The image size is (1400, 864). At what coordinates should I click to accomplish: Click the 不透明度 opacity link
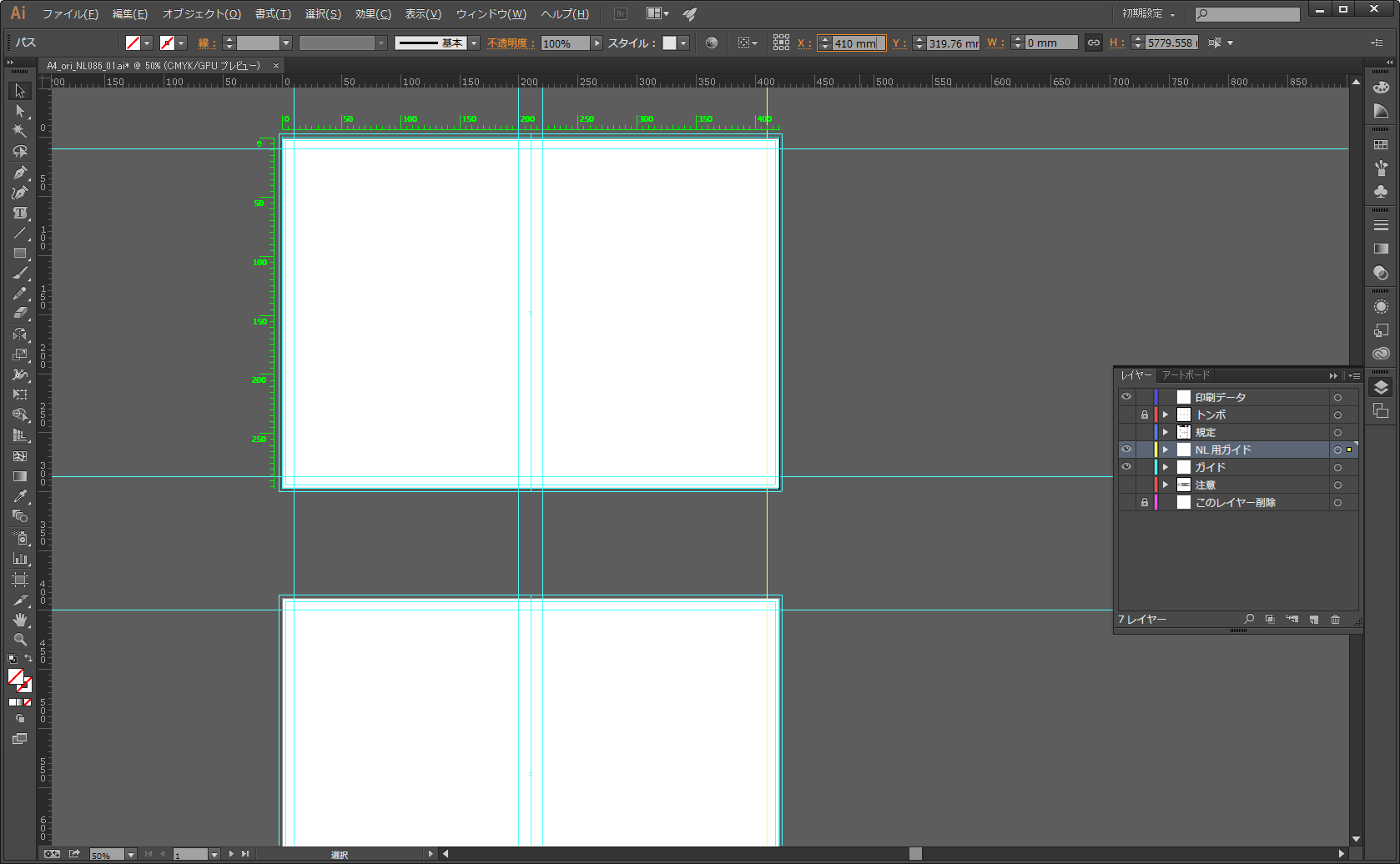coord(511,43)
